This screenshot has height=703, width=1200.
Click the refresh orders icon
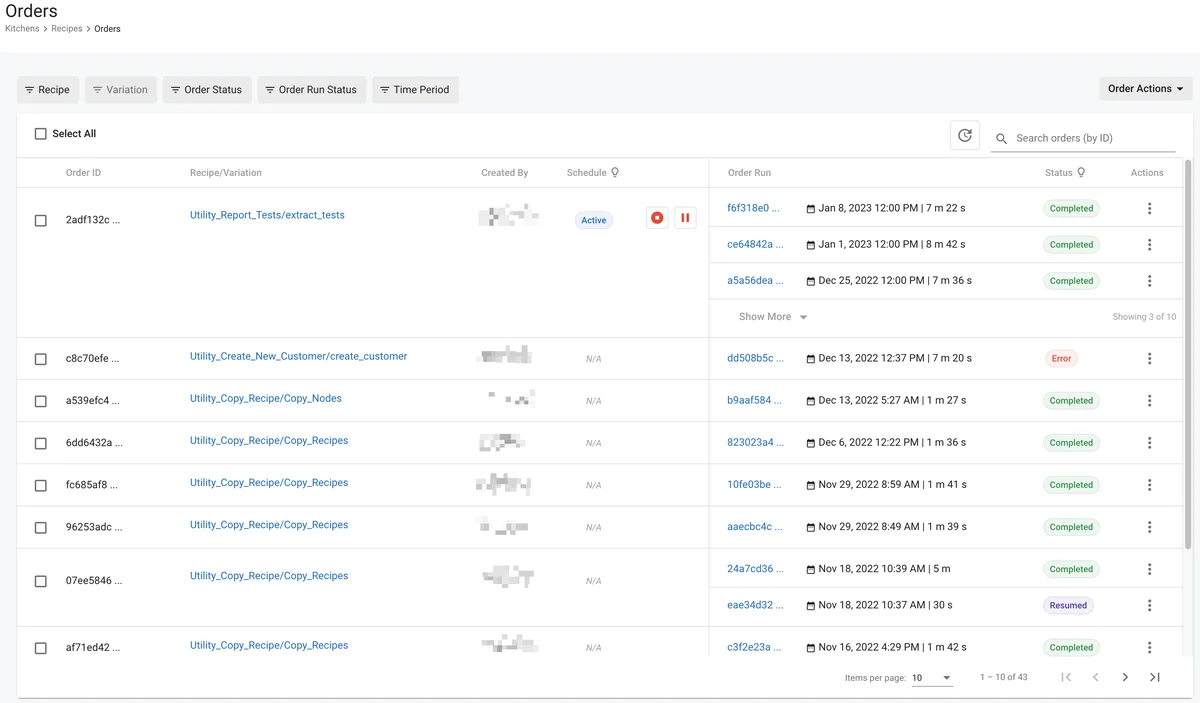click(964, 134)
